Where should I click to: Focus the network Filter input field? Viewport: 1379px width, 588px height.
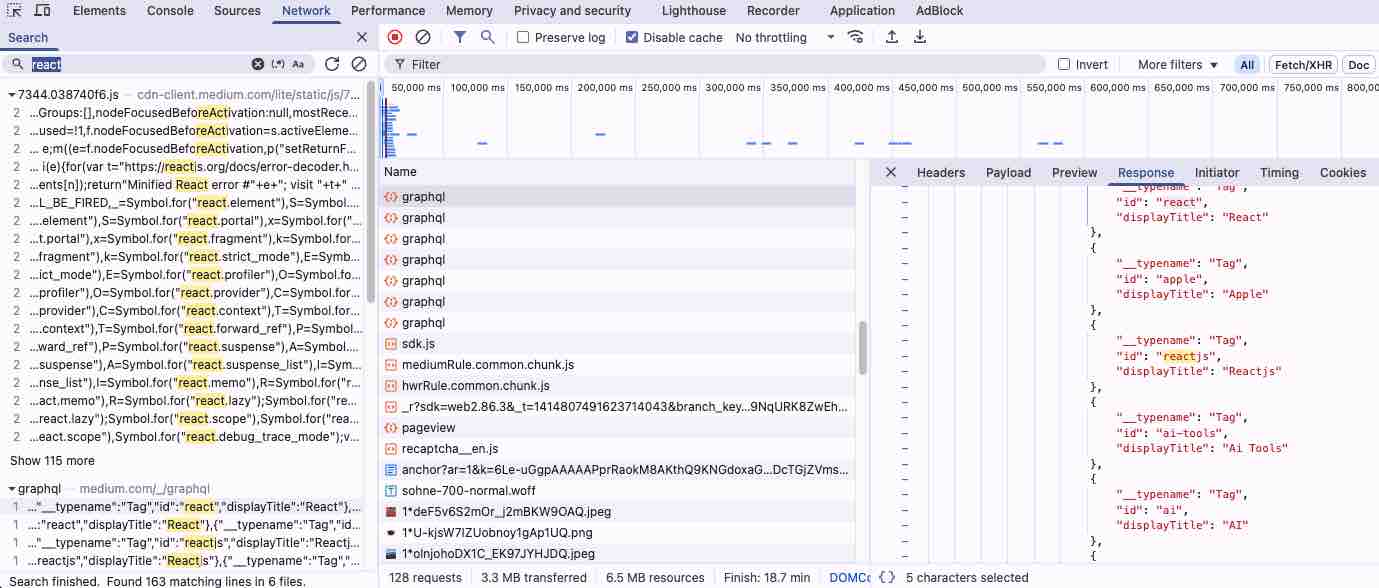(x=716, y=64)
